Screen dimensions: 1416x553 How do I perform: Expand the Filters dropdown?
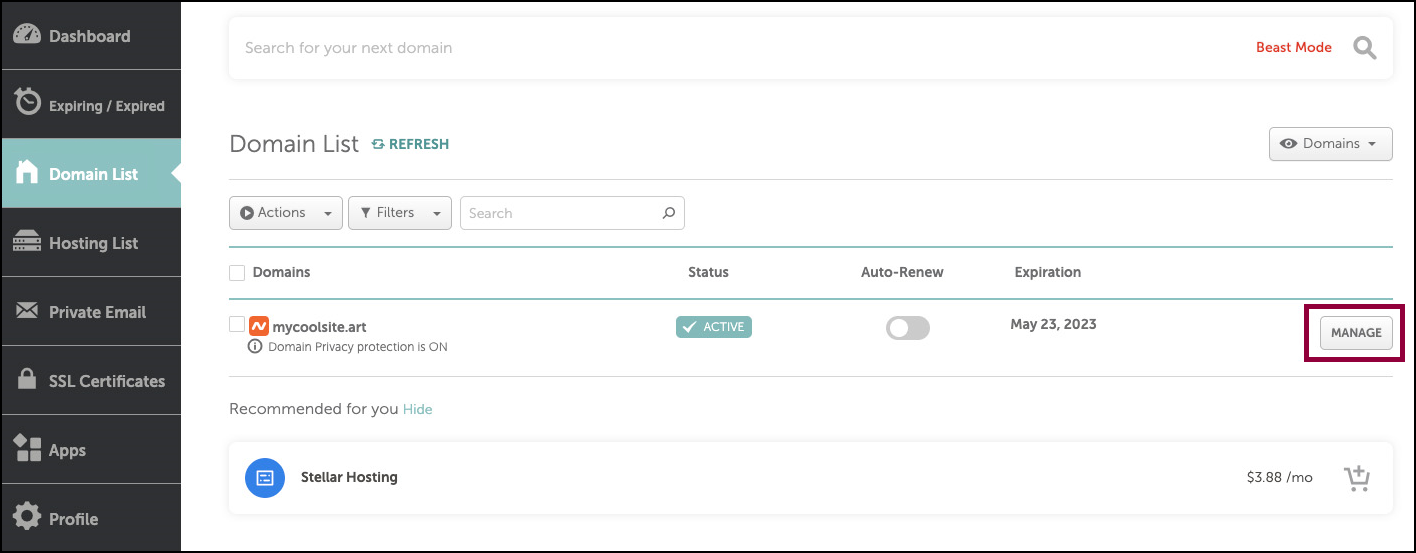[x=400, y=213]
